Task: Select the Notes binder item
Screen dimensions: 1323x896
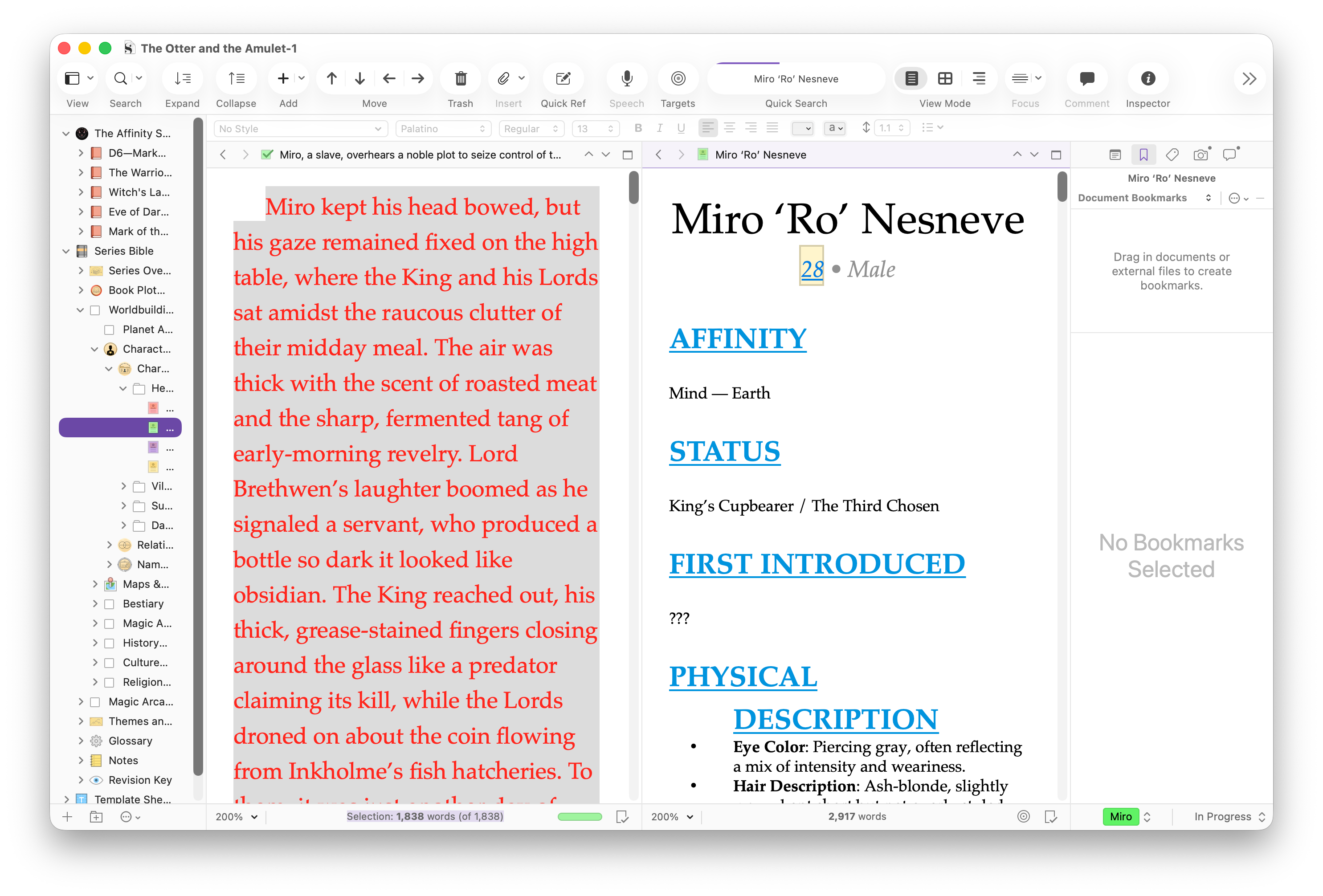Action: point(123,761)
